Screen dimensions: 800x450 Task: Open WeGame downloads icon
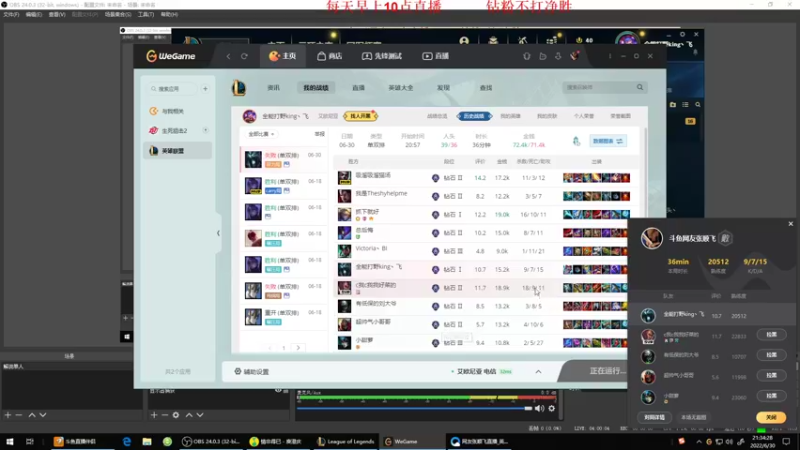[558, 56]
